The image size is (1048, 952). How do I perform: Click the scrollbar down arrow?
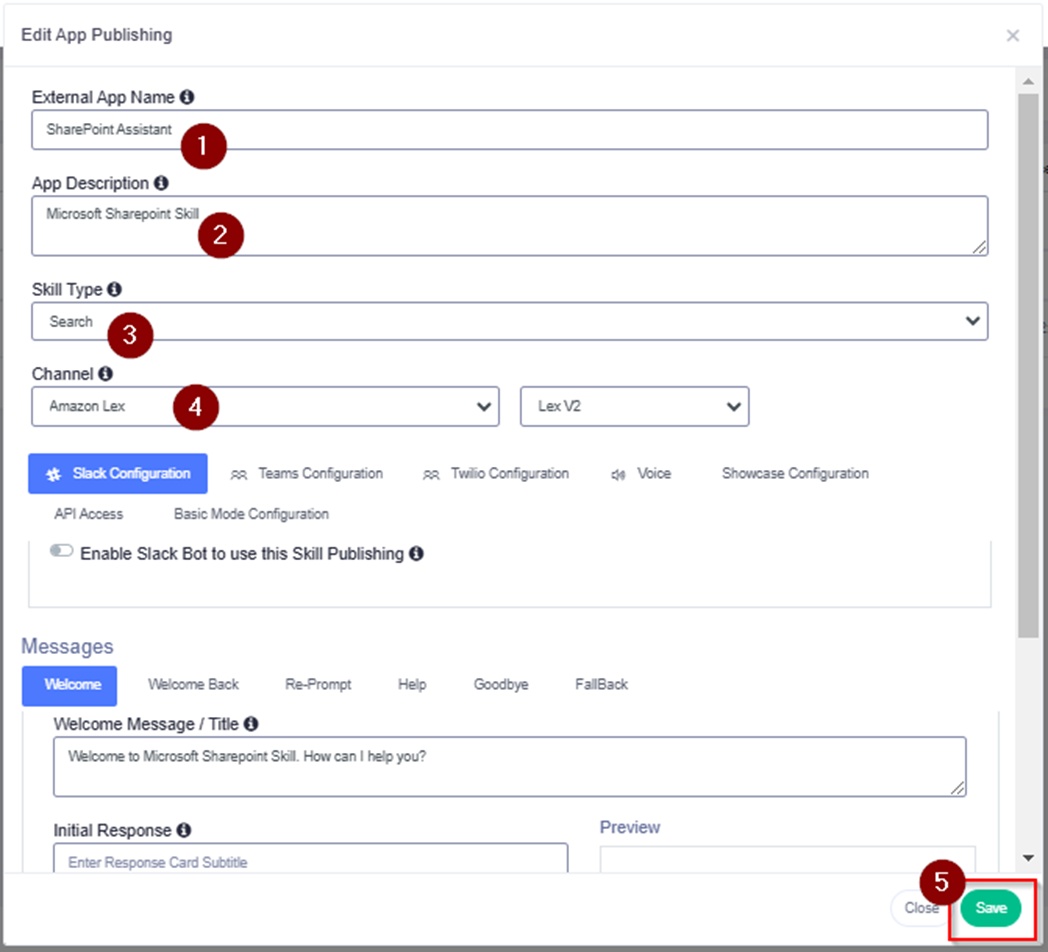pos(1028,858)
